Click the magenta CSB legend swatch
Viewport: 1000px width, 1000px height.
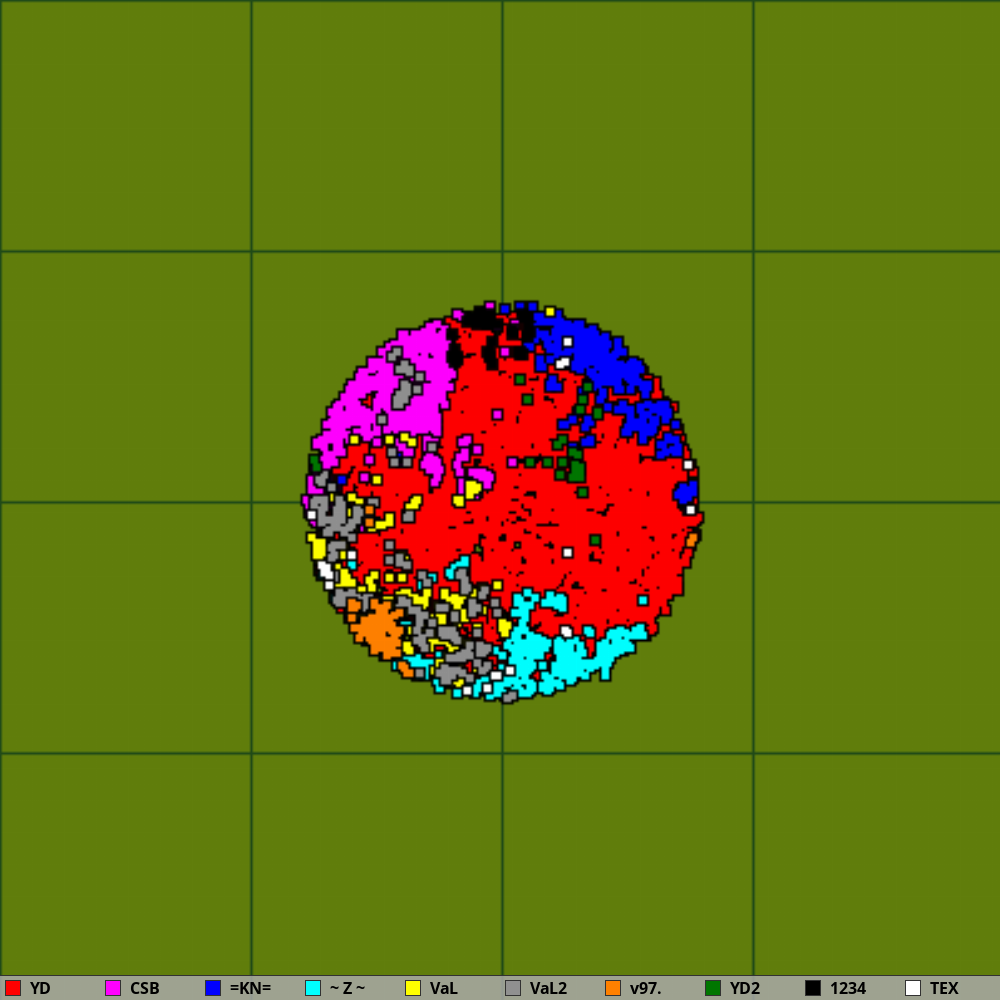pos(113,988)
